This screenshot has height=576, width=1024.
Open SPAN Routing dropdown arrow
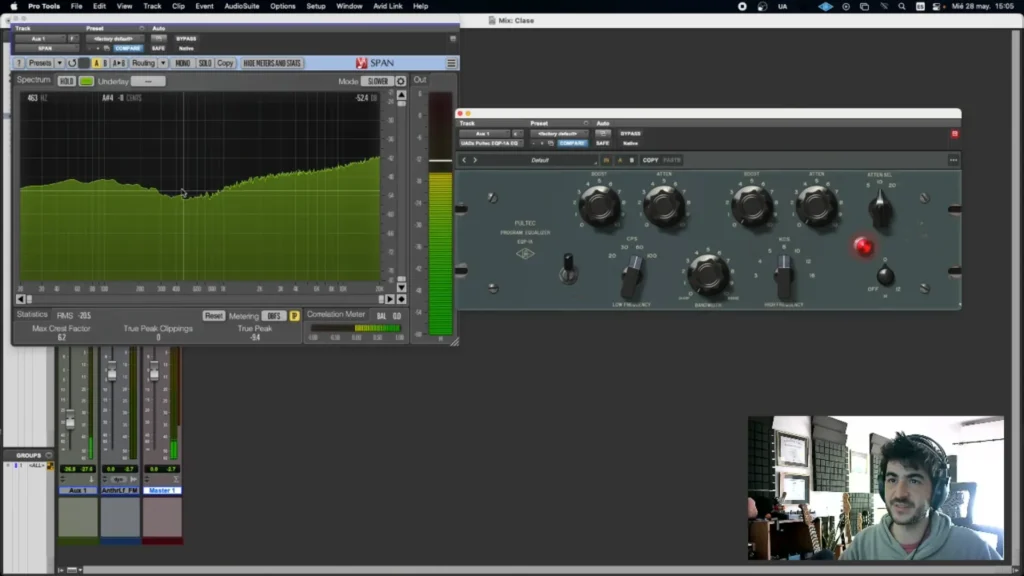click(163, 63)
